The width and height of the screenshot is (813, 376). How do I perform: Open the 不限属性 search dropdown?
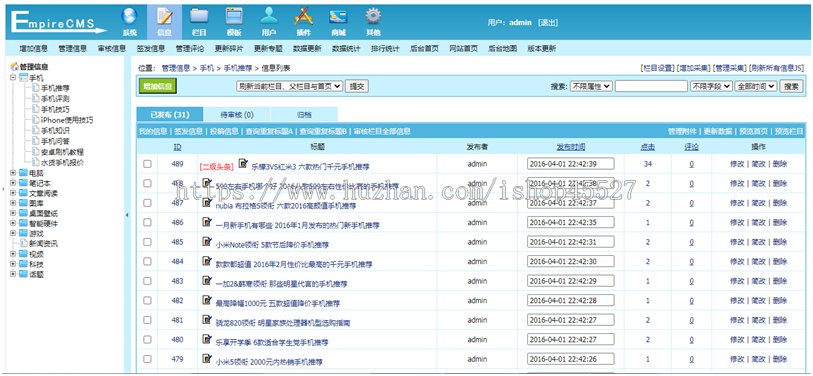pos(591,86)
